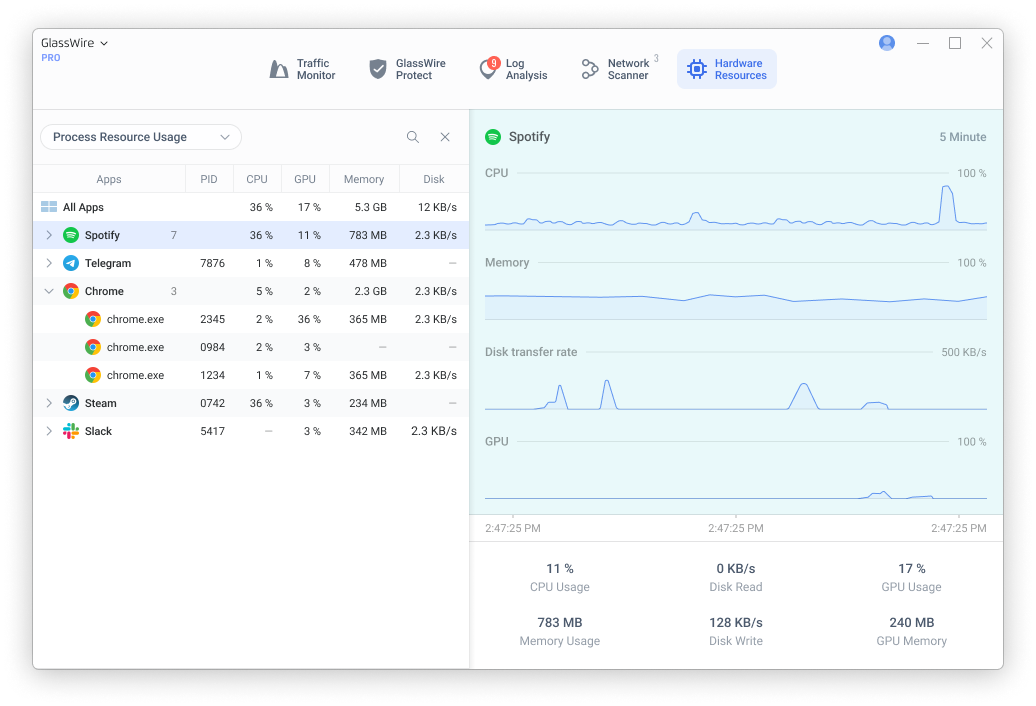The width and height of the screenshot is (1036, 706).
Task: Click the Slack app icon in the list
Action: coord(71,431)
